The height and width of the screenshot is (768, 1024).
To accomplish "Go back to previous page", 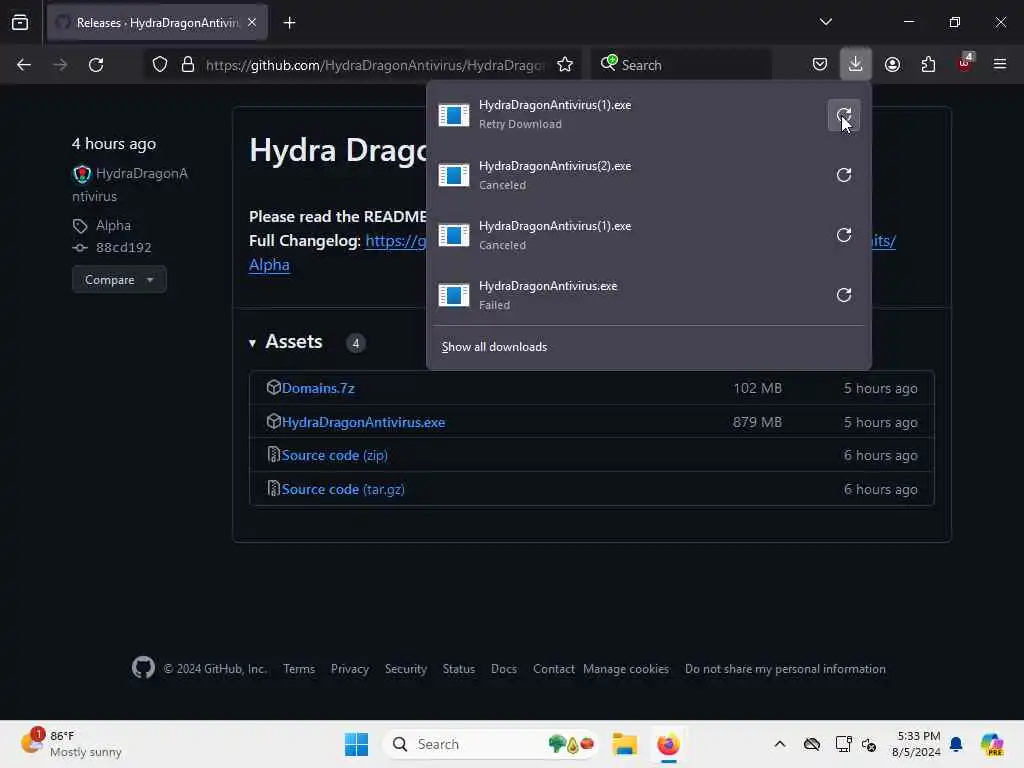I will pyautogui.click(x=24, y=65).
